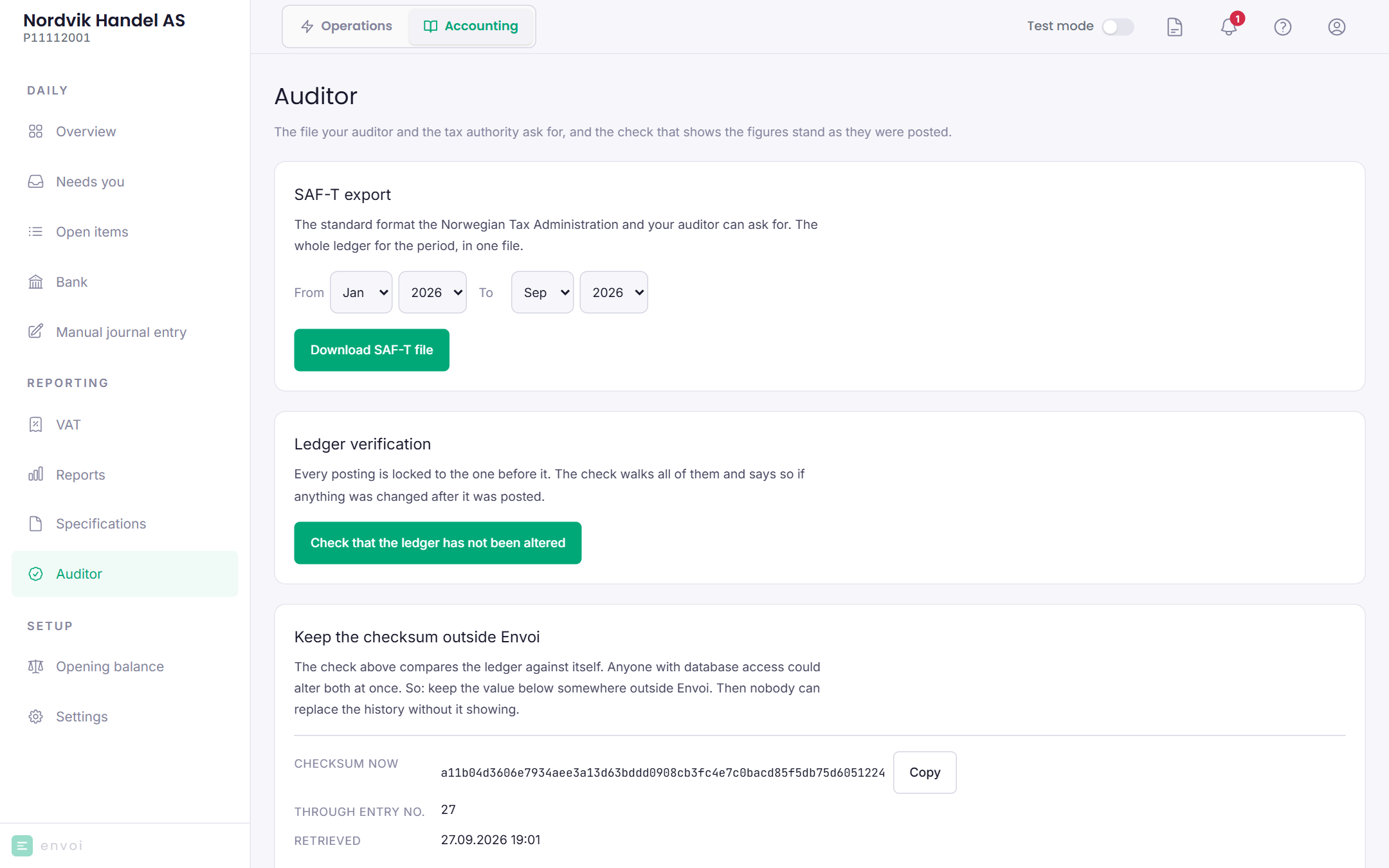Click the Opening balance scales icon
1389x868 pixels.
35,666
